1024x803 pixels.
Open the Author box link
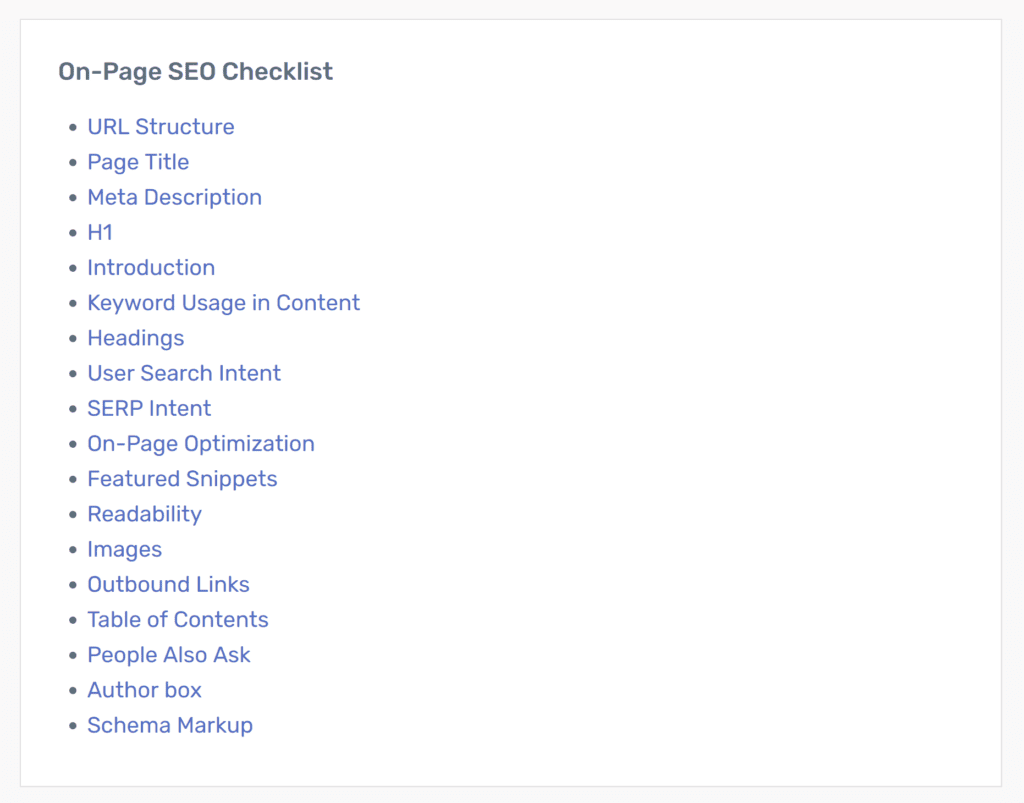144,690
